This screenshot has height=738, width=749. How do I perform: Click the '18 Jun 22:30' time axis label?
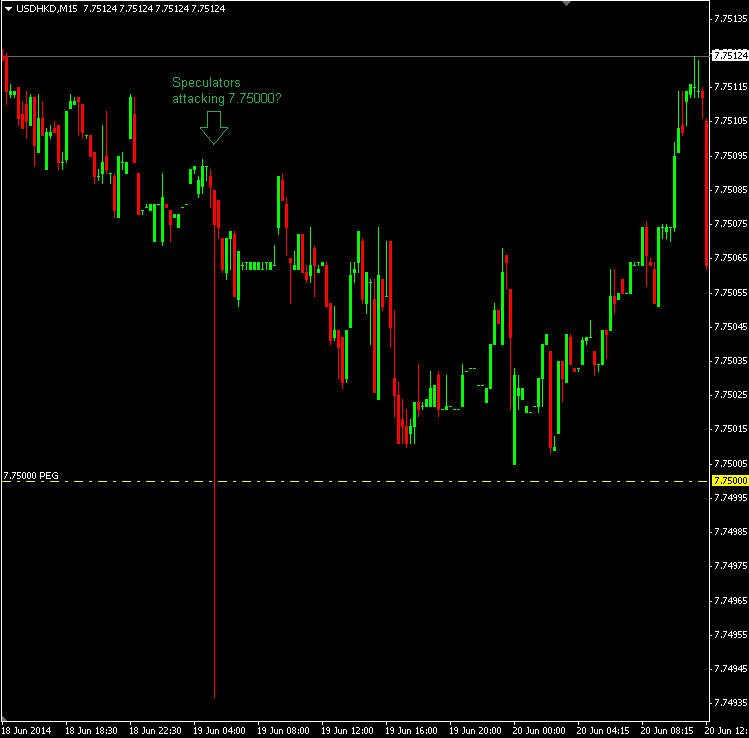(x=155, y=730)
